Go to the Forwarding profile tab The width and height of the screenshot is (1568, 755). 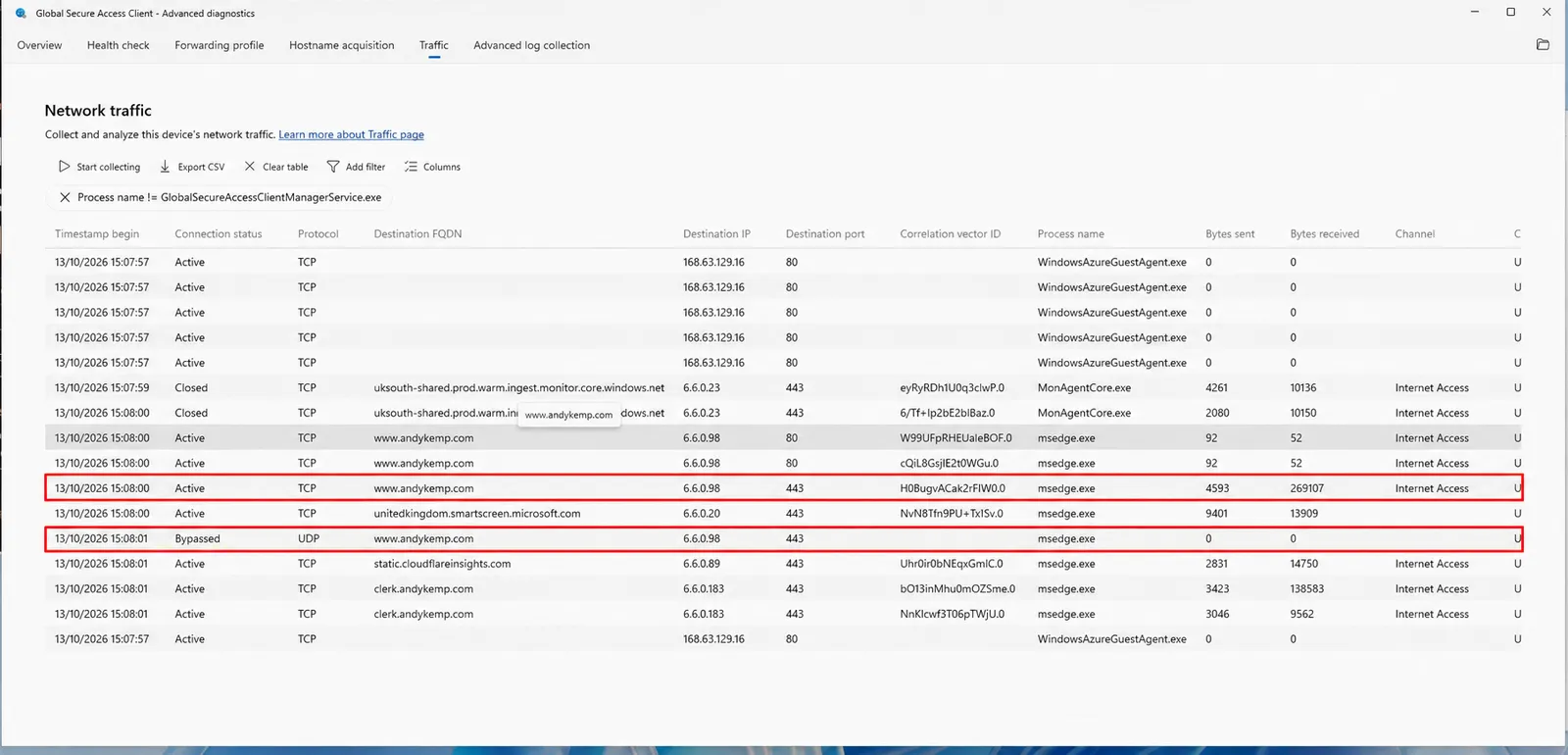pos(220,45)
